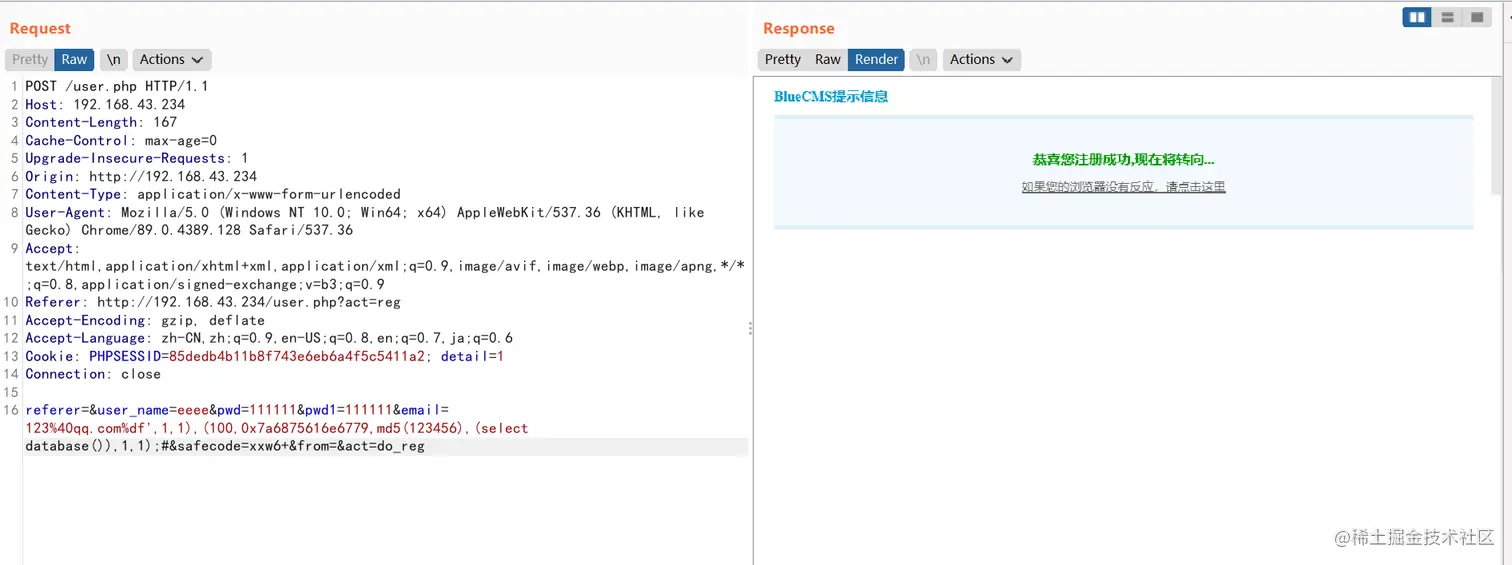Click the 'Content-Length: 167' header
The image size is (1512, 565).
(x=101, y=122)
